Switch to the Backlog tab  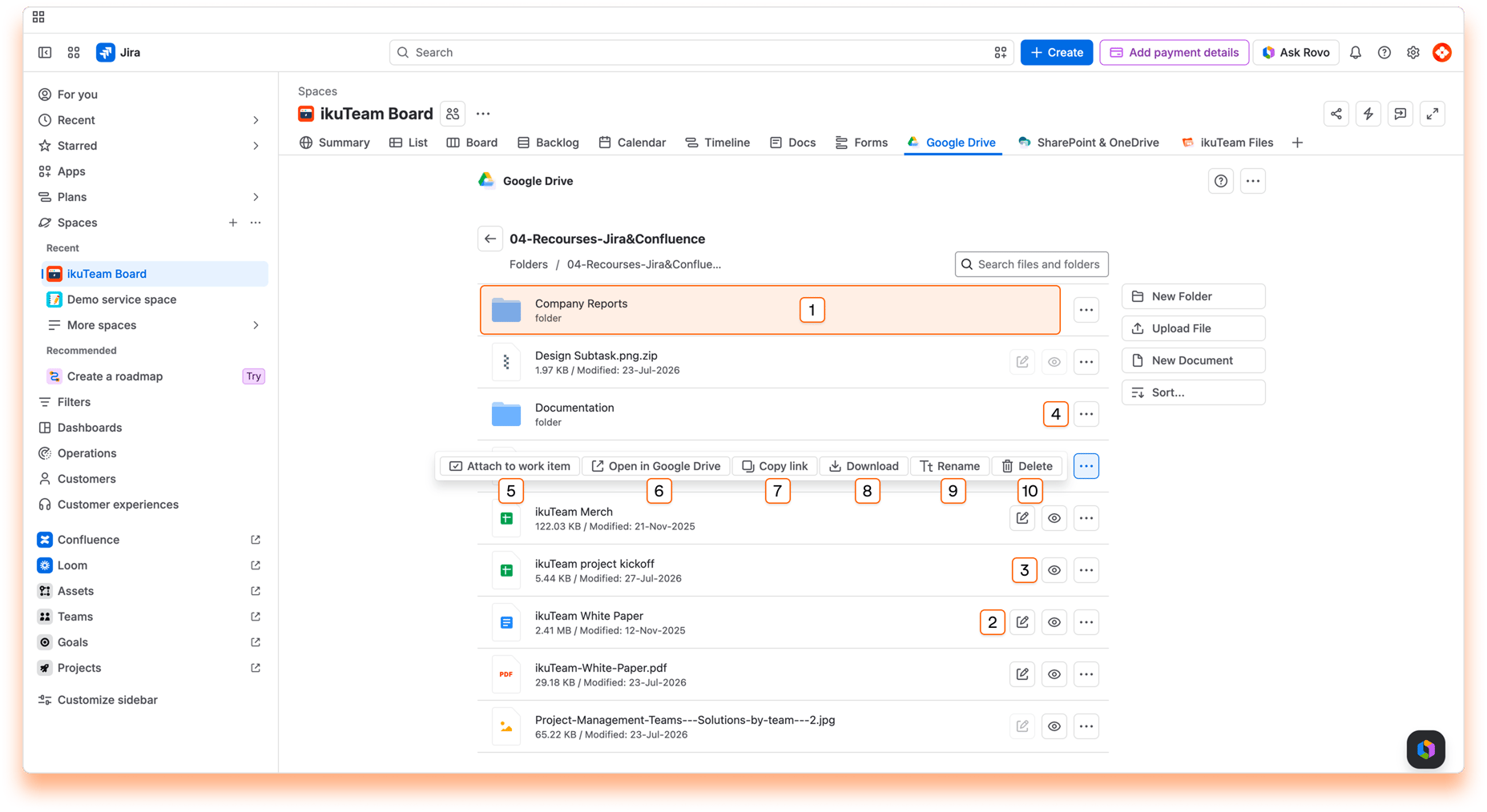548,143
